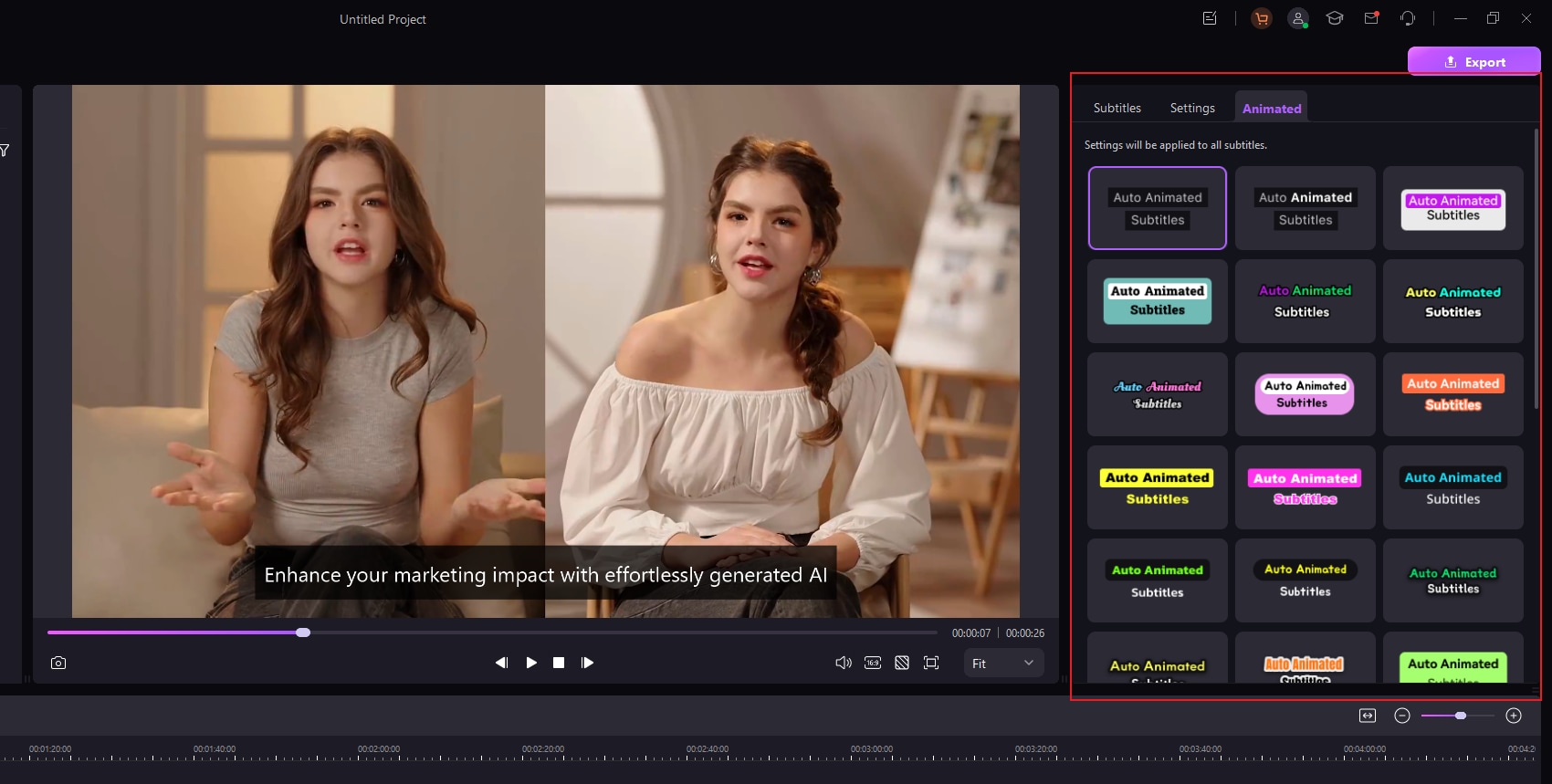Open the headset customer support icon
This screenshot has width=1552, height=784.
click(1408, 18)
